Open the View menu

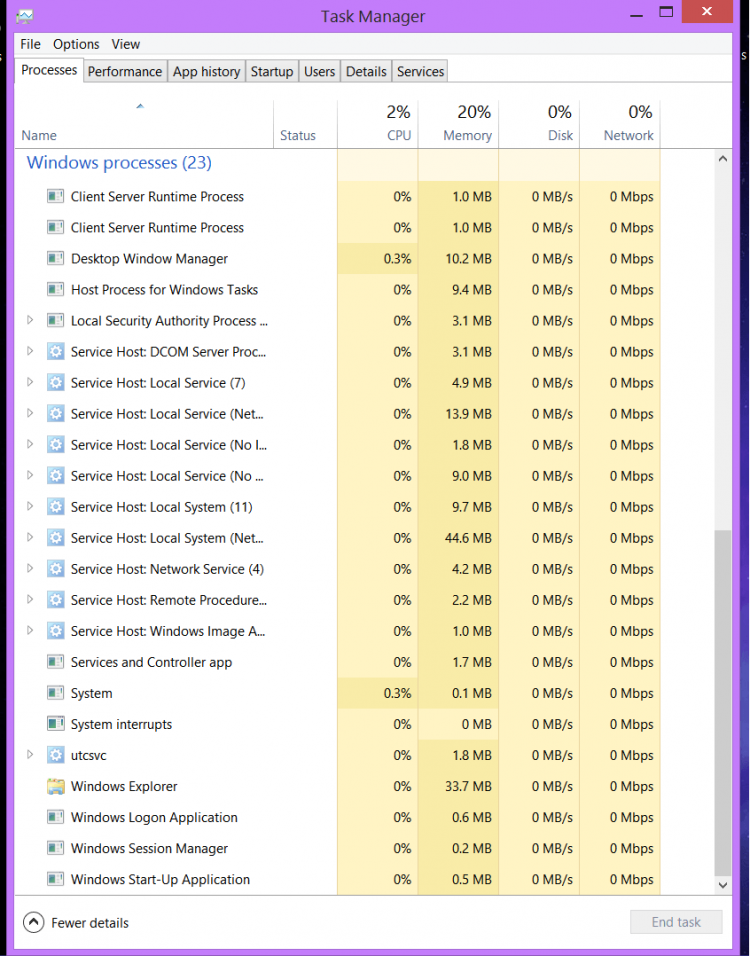click(x=126, y=44)
